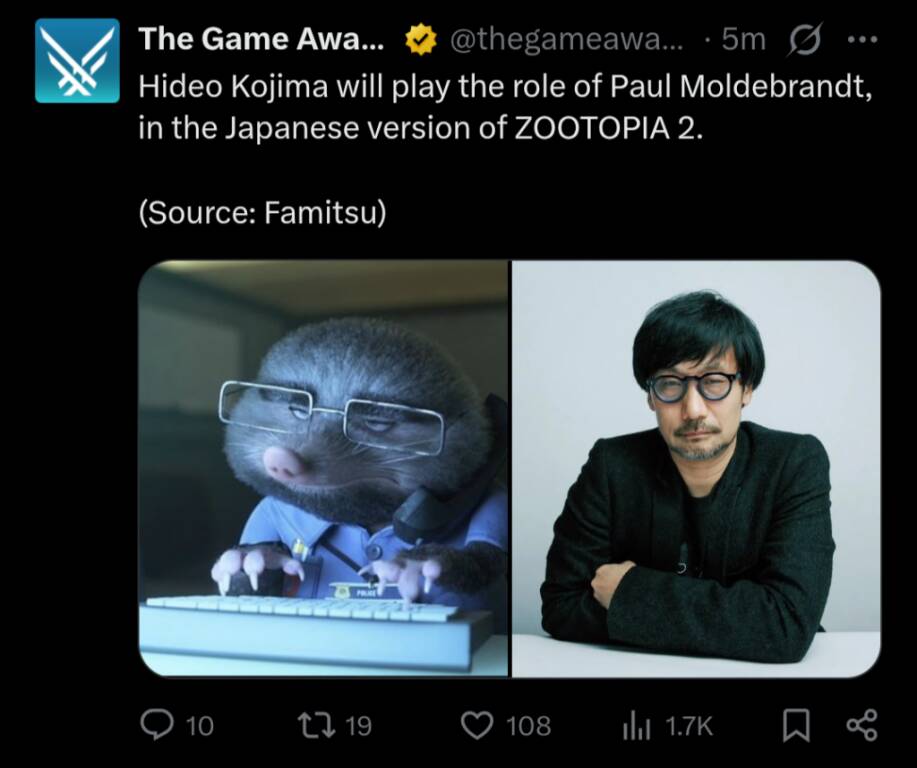Click the gold verified badge

click(x=421, y=40)
